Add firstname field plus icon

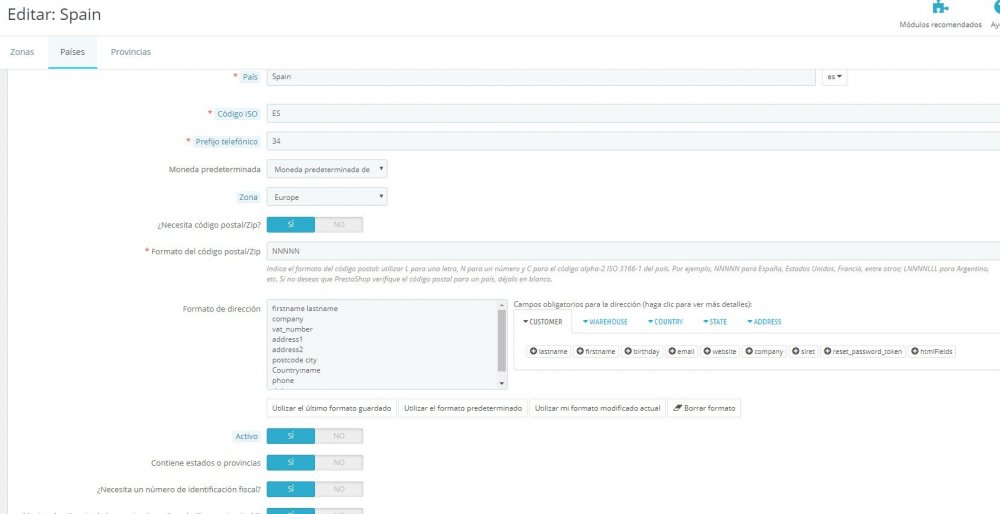(x=580, y=351)
